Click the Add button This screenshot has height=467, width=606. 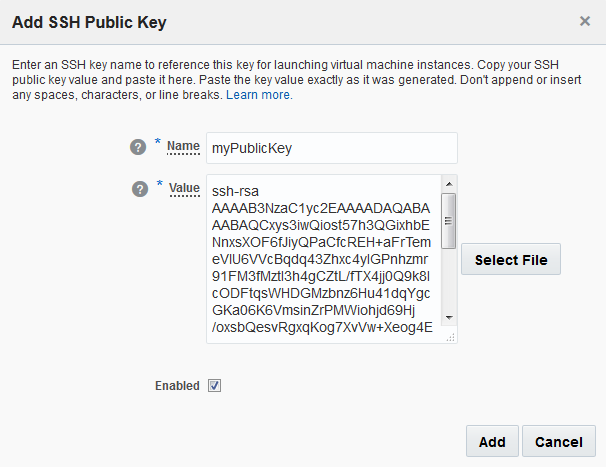pos(492,441)
